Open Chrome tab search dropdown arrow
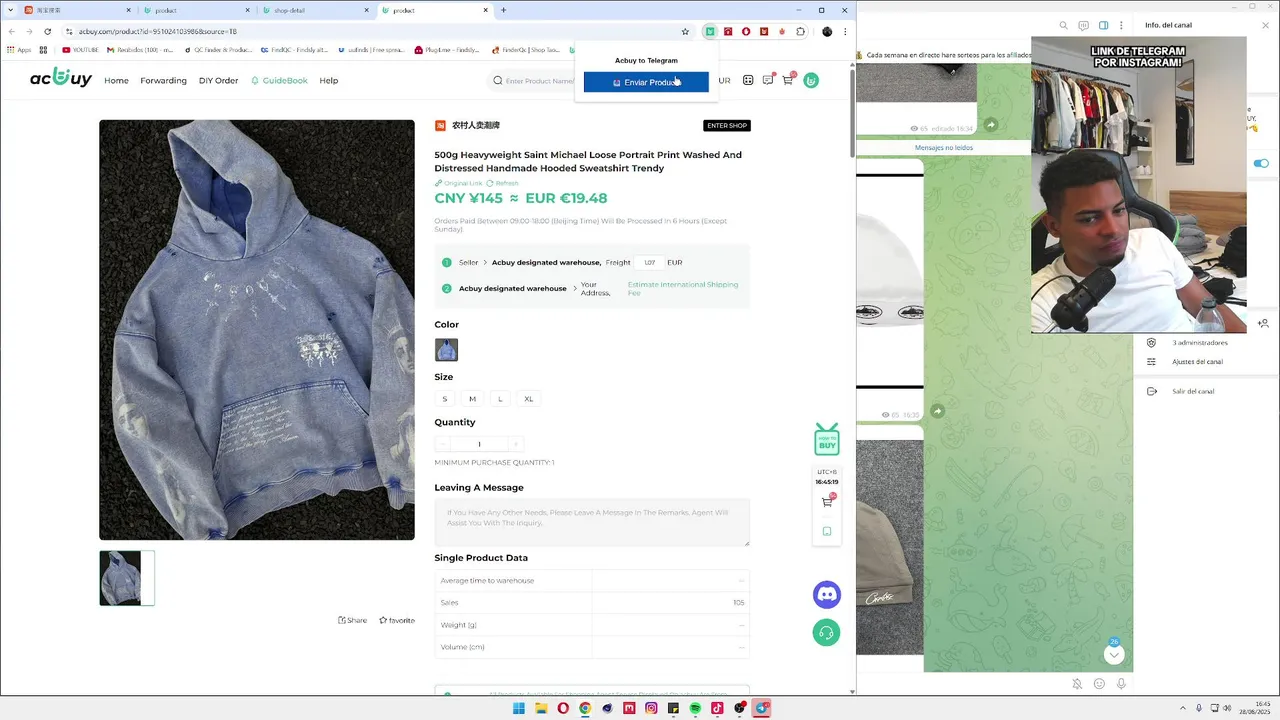The width and height of the screenshot is (1280, 720). click(11, 10)
